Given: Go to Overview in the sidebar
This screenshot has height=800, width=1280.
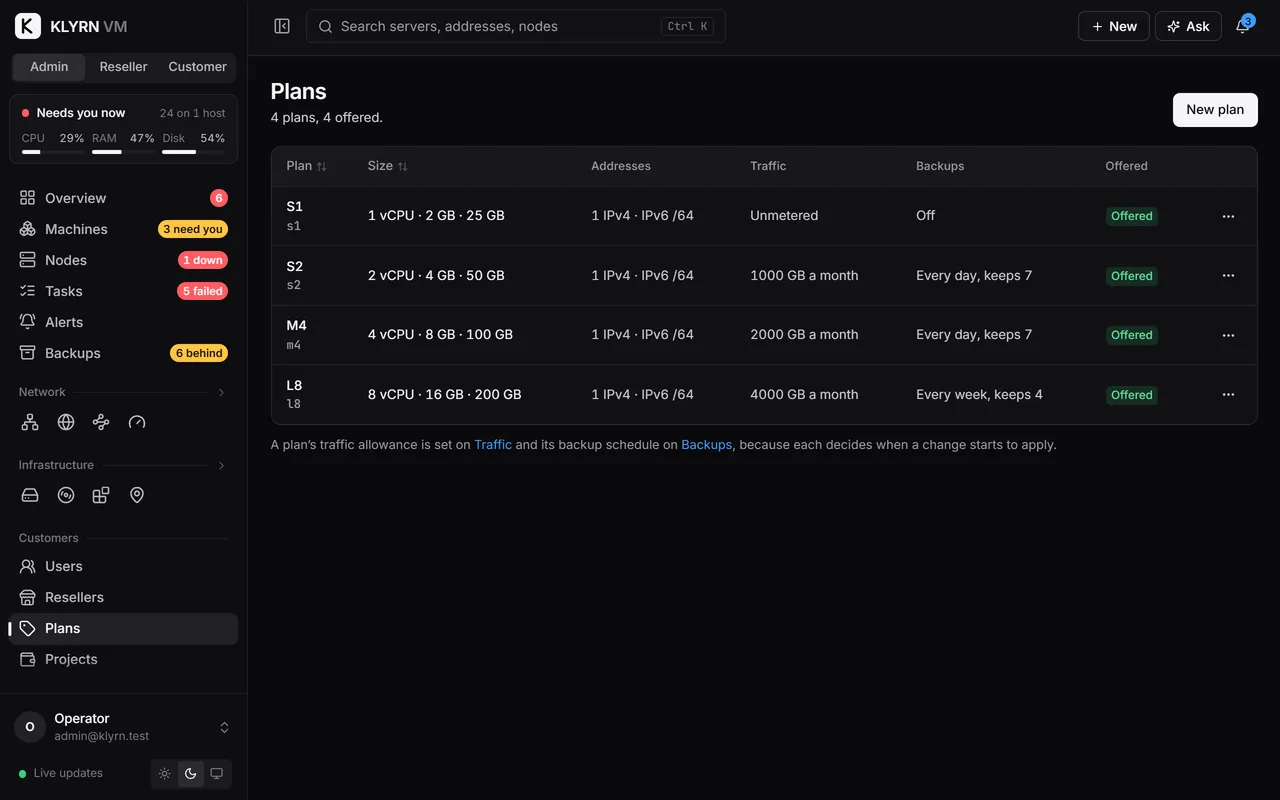Looking at the screenshot, I should coord(124,198).
